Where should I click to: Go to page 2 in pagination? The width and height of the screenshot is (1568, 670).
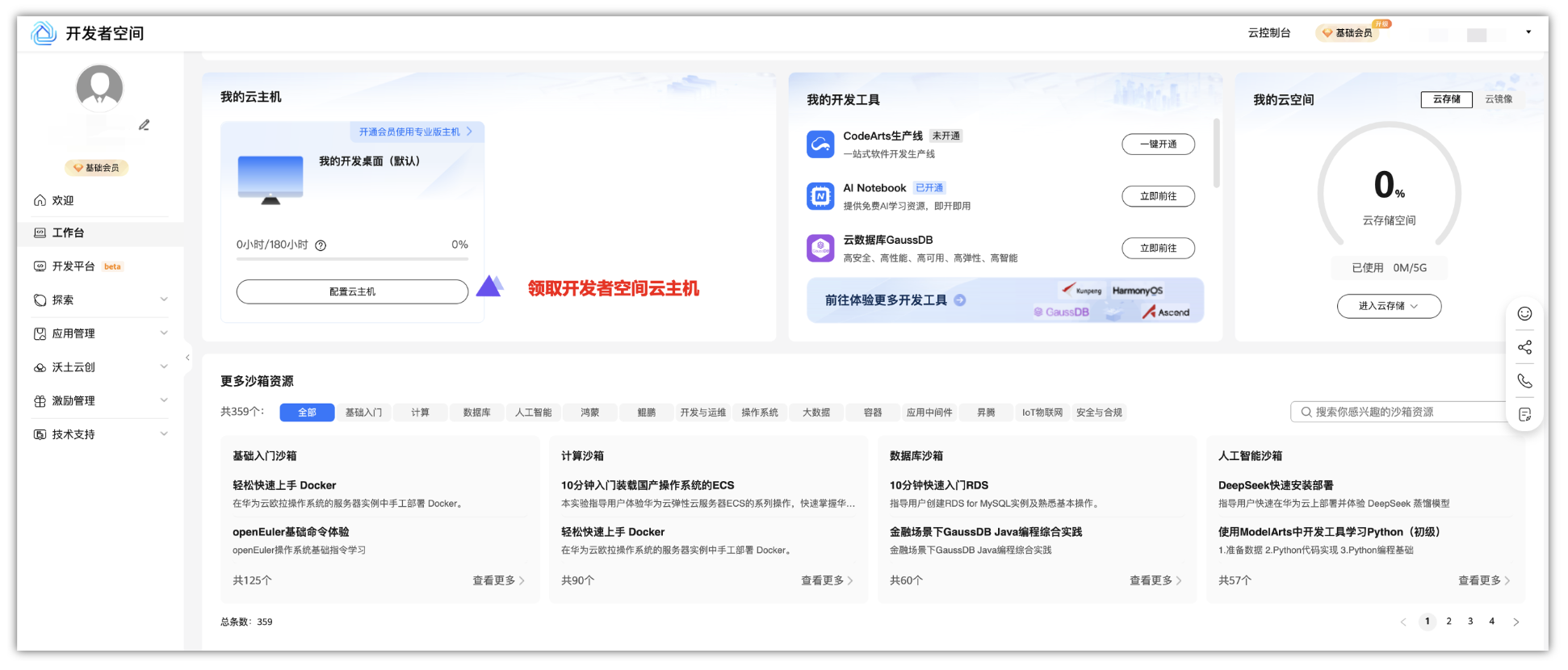pyautogui.click(x=1449, y=622)
